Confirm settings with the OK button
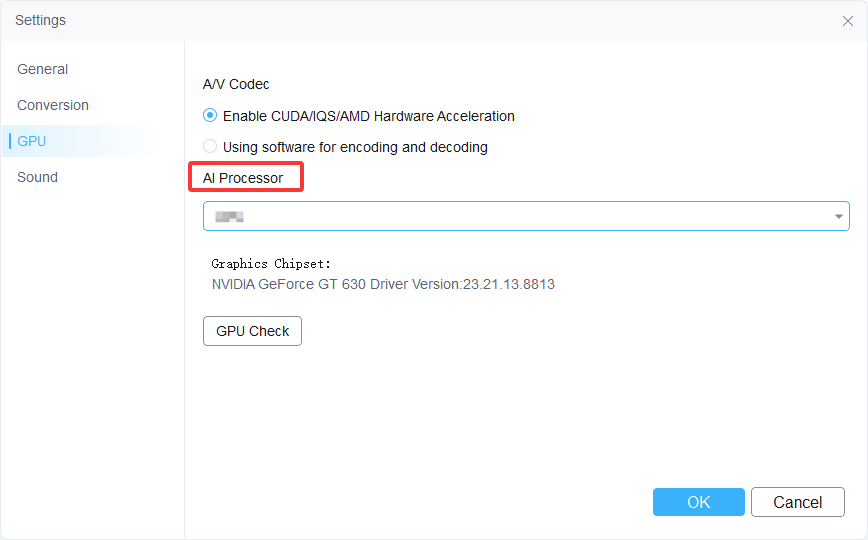 tap(699, 502)
